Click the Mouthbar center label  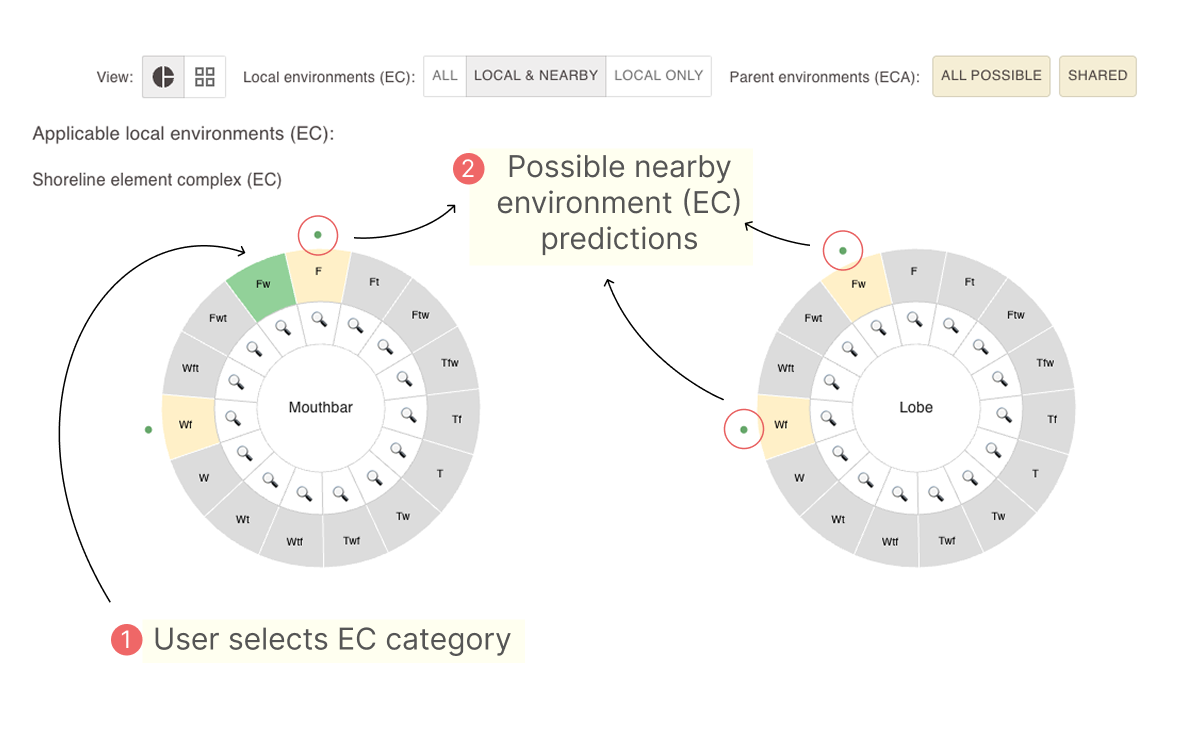point(321,407)
